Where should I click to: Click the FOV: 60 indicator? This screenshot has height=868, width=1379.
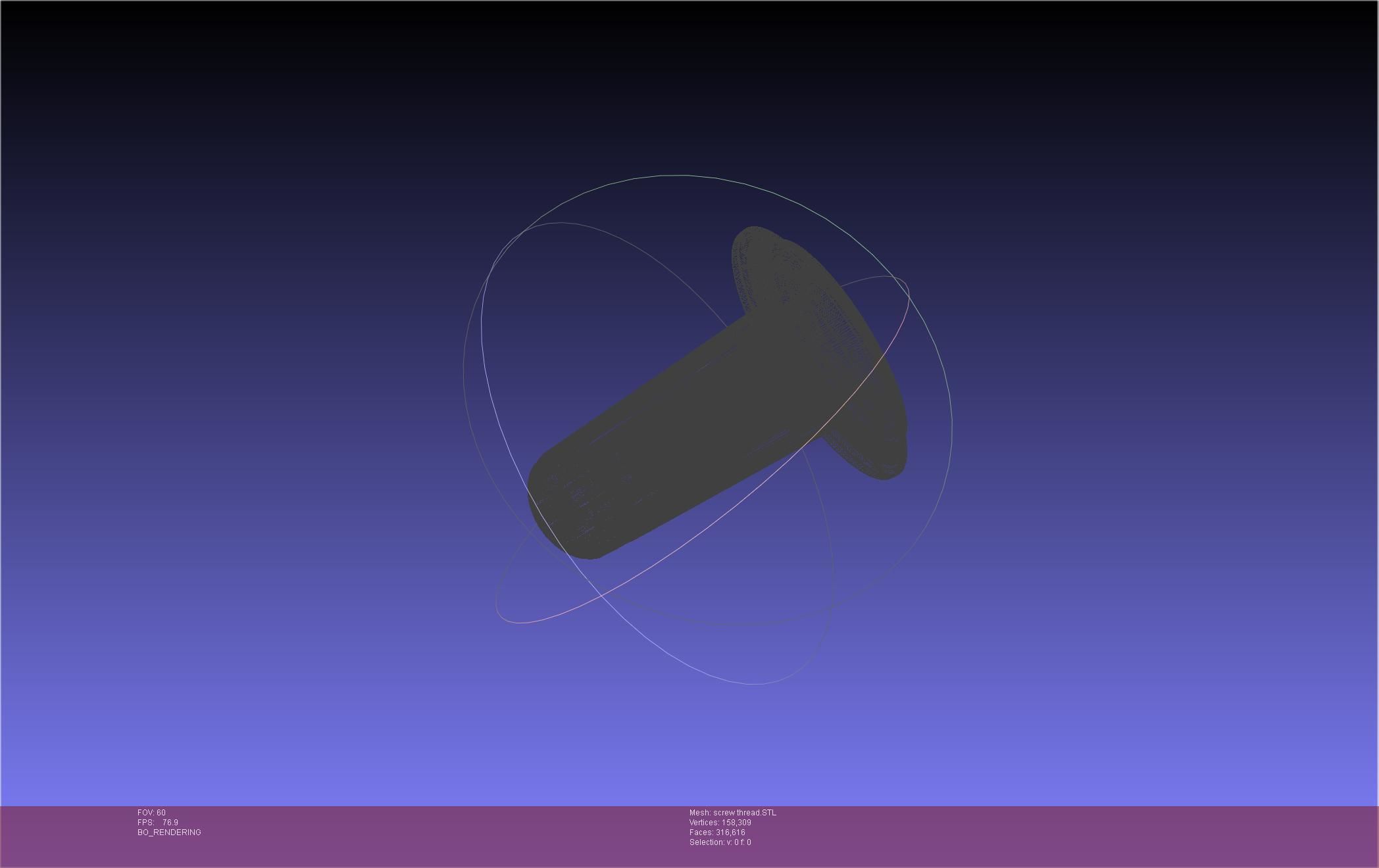[x=151, y=813]
